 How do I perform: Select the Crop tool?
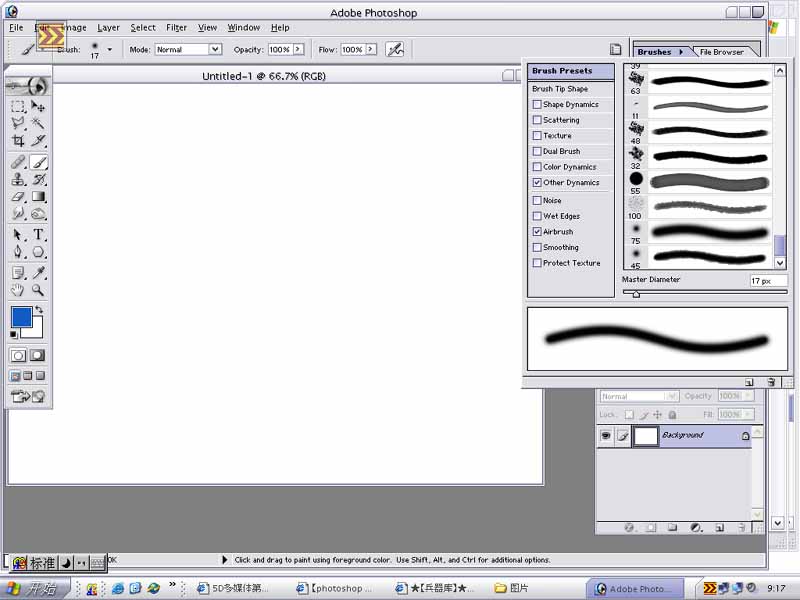18,140
